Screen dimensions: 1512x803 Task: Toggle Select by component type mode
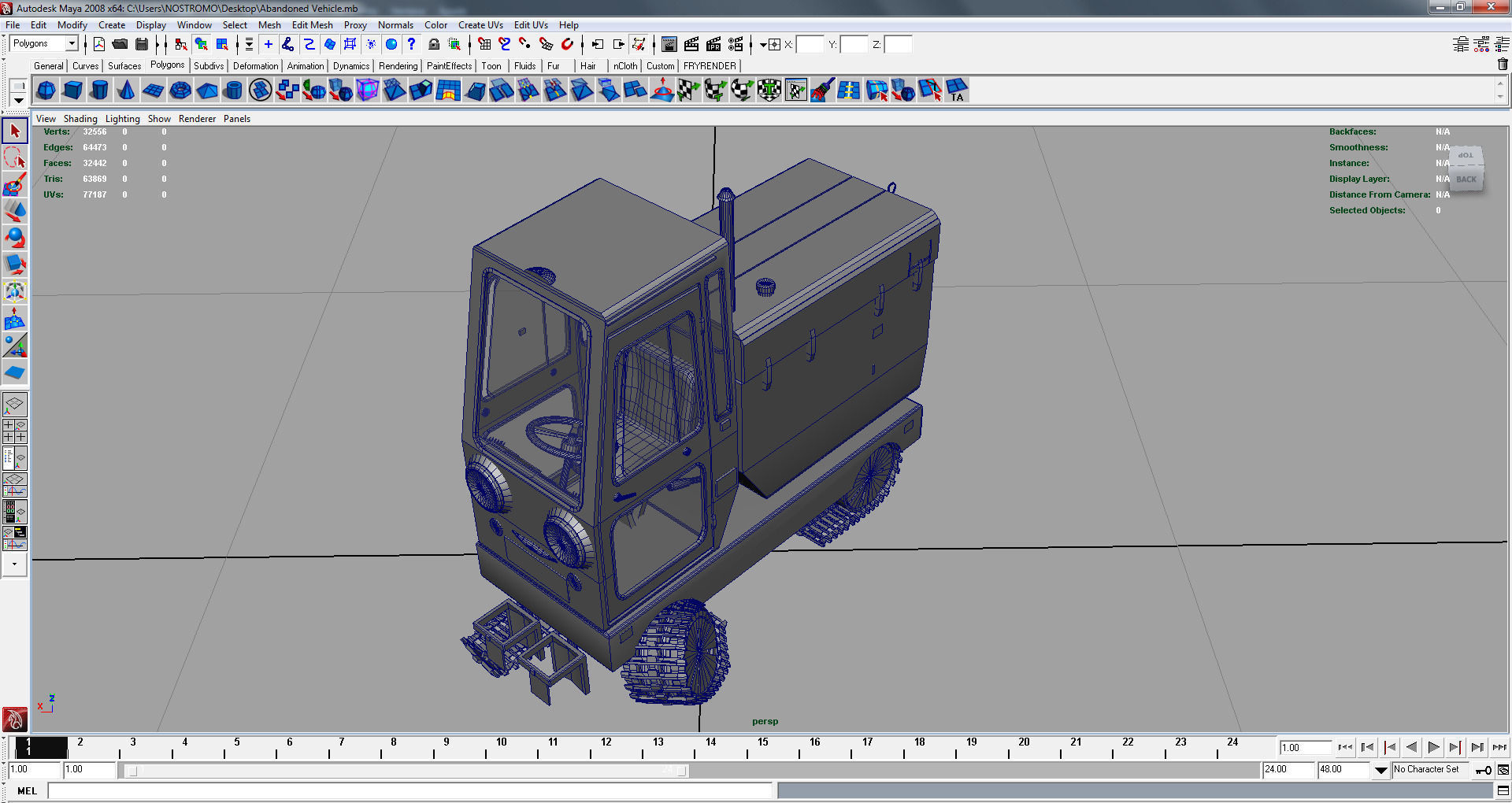pyautogui.click(x=222, y=44)
